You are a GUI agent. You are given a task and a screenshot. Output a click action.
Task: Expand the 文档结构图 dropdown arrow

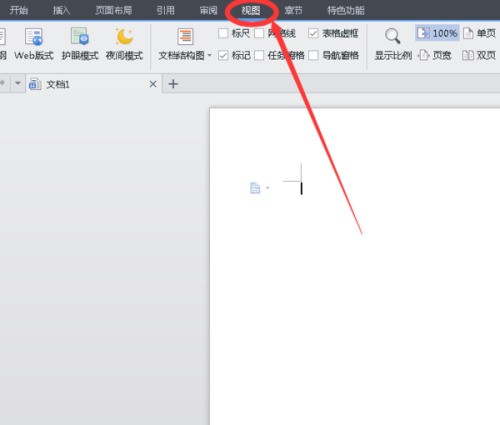click(210, 55)
